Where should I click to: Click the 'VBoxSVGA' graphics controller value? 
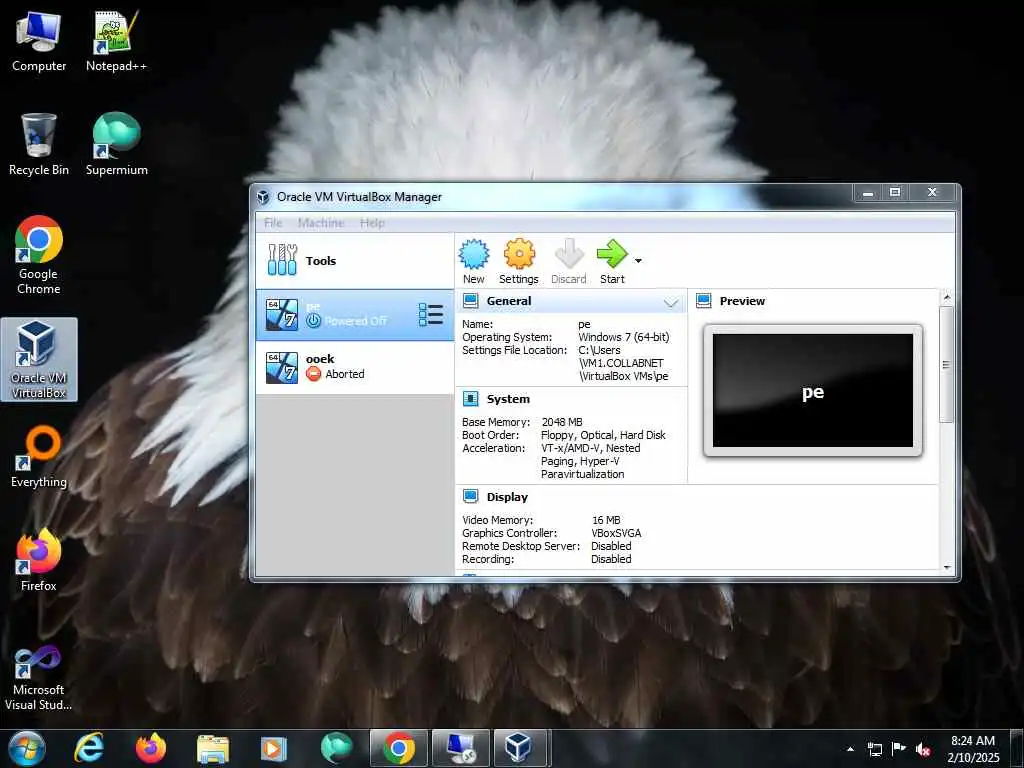coord(616,533)
